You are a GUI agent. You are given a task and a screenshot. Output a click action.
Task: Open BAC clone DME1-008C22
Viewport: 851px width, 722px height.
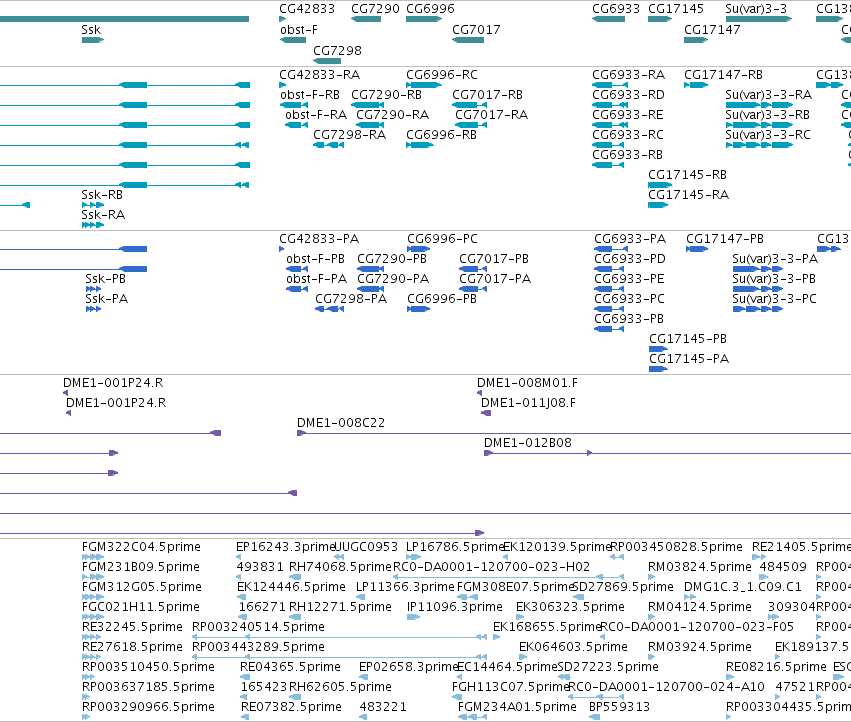[x=341, y=423]
